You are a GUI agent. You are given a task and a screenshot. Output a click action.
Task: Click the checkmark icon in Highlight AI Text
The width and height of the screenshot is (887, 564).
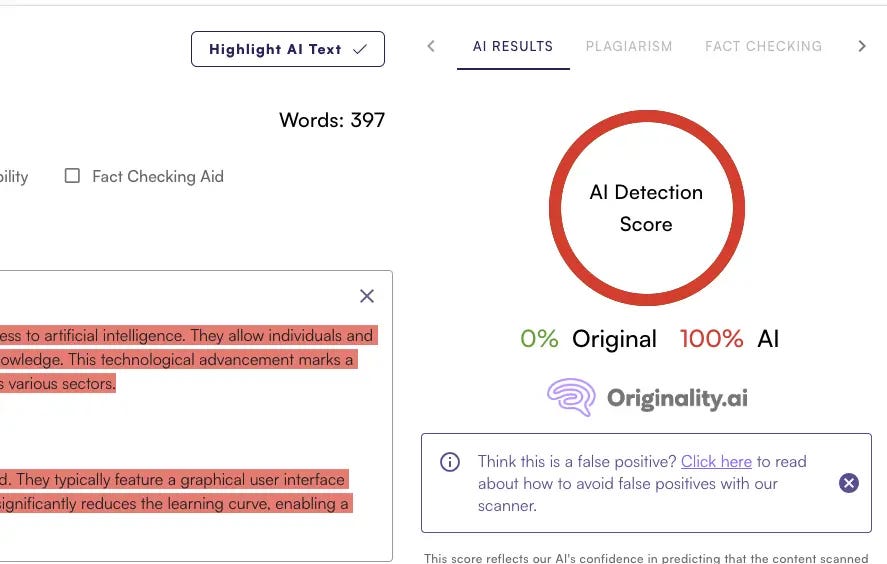(360, 50)
